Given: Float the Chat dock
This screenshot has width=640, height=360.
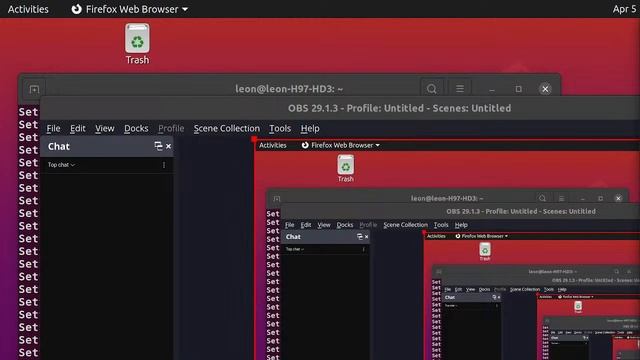Looking at the screenshot, I should coord(158,146).
